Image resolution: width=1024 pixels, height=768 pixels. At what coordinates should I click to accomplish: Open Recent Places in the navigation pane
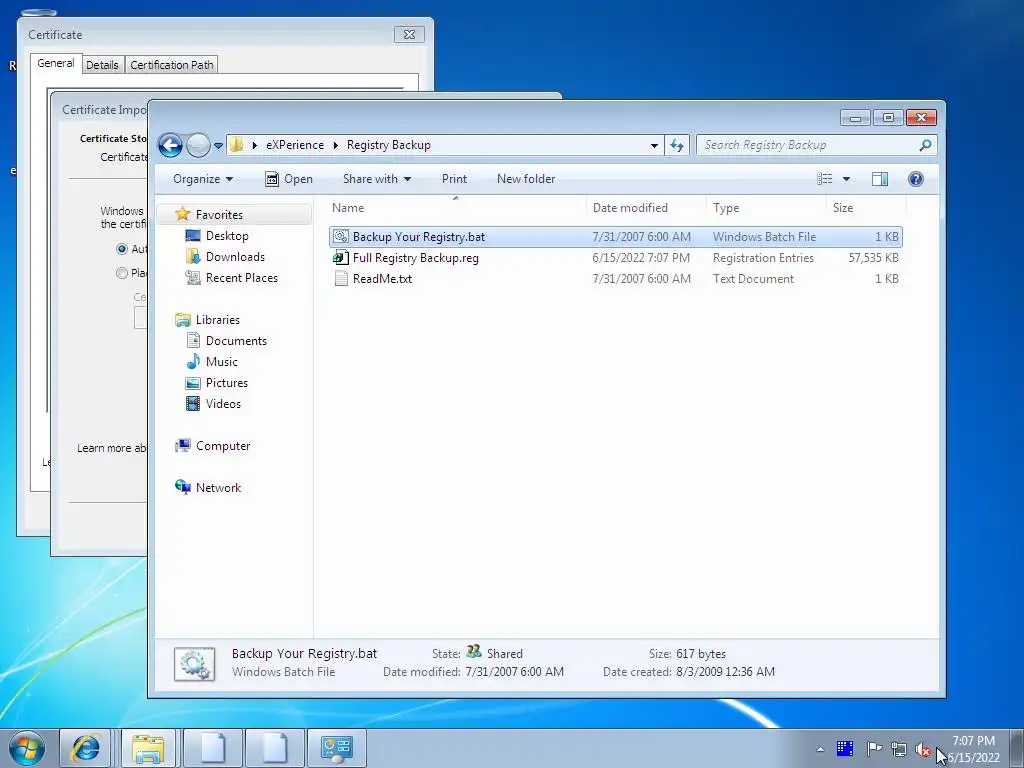pyautogui.click(x=232, y=278)
